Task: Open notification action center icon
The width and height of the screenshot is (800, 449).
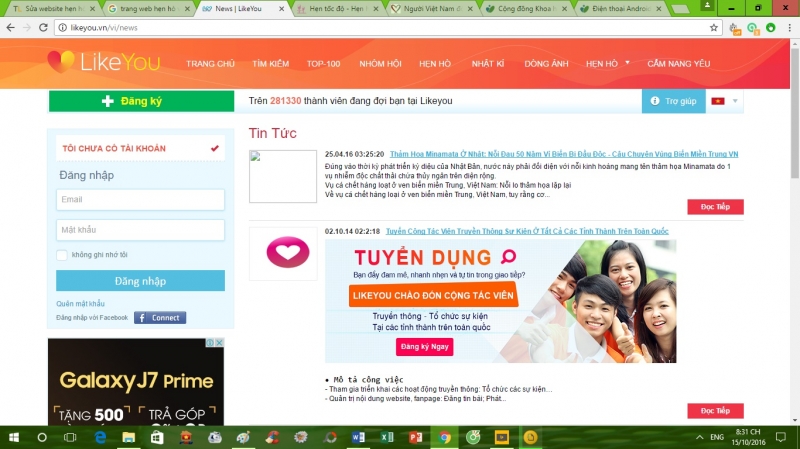Action: [781, 437]
